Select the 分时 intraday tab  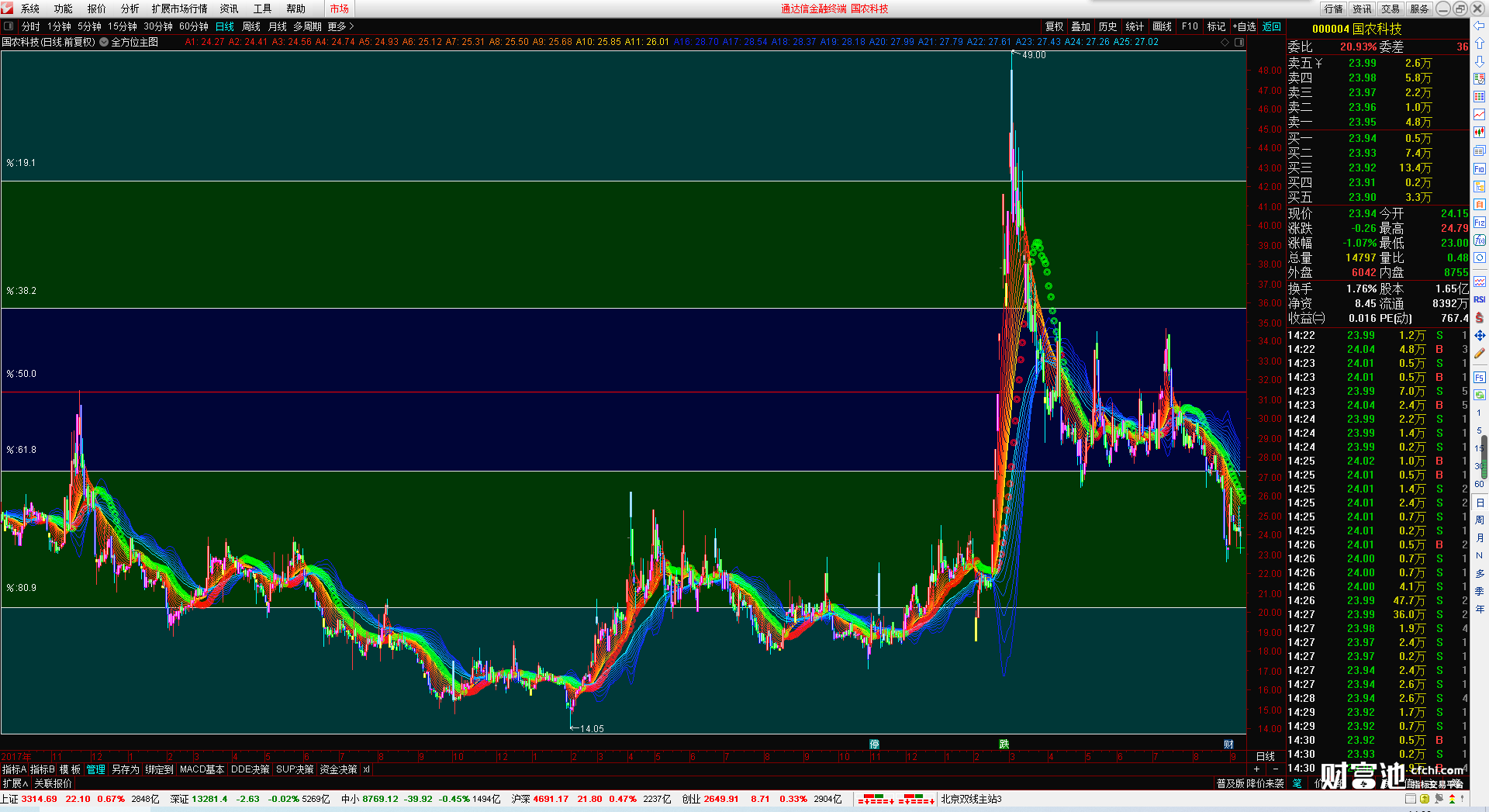(x=31, y=26)
